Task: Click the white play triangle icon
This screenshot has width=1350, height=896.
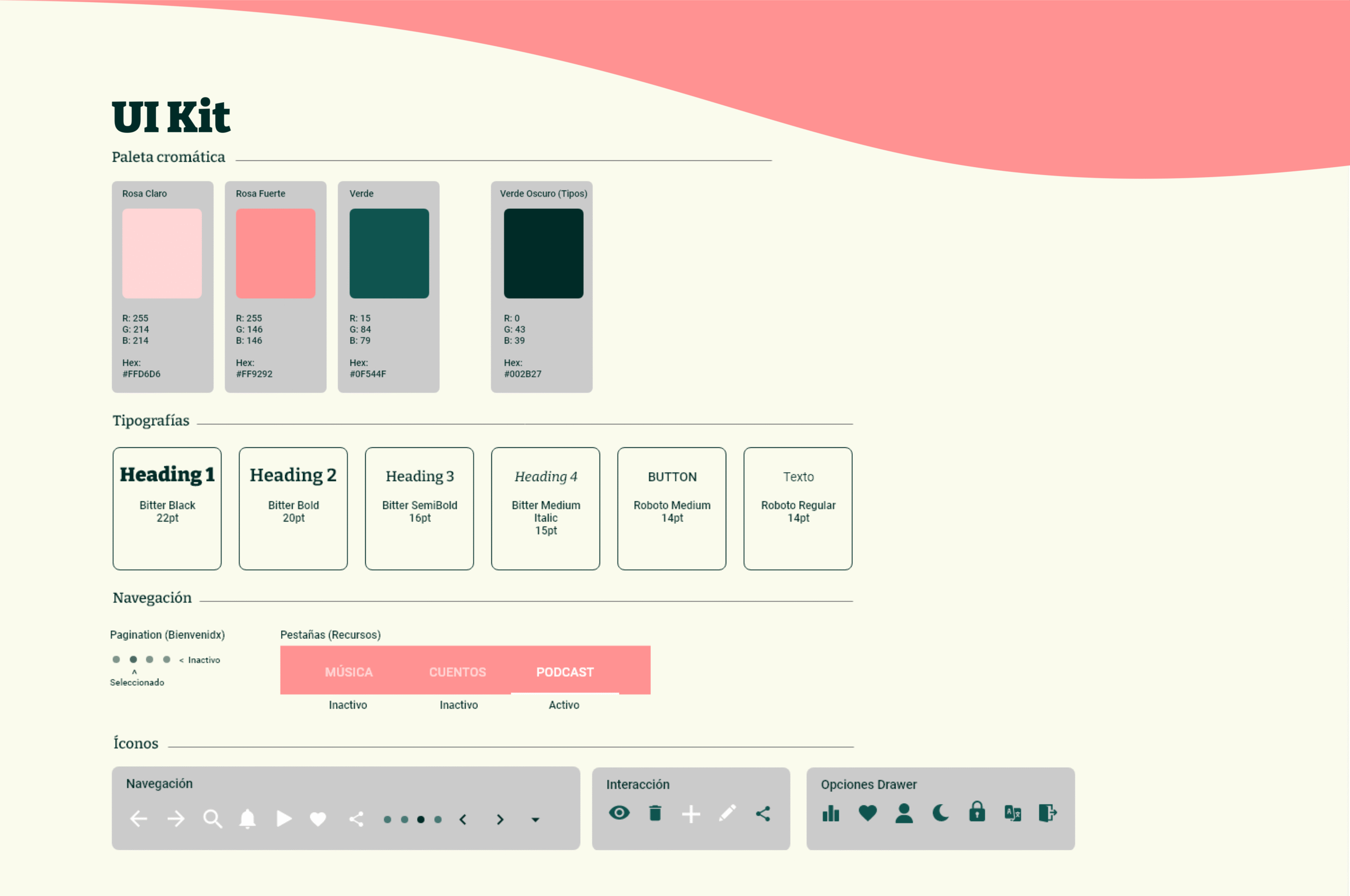Action: click(284, 819)
